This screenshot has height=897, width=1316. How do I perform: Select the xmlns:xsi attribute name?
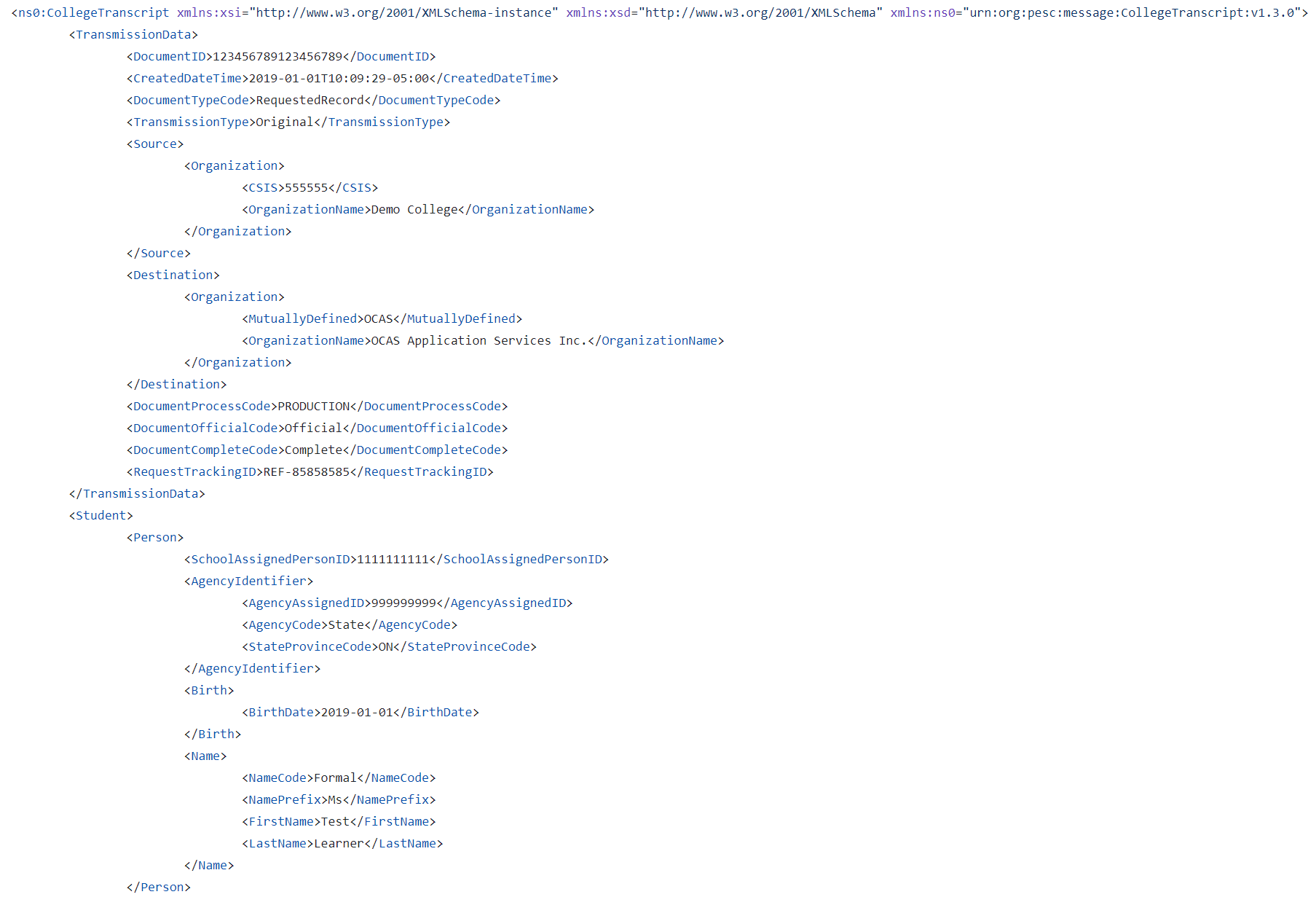tap(209, 12)
